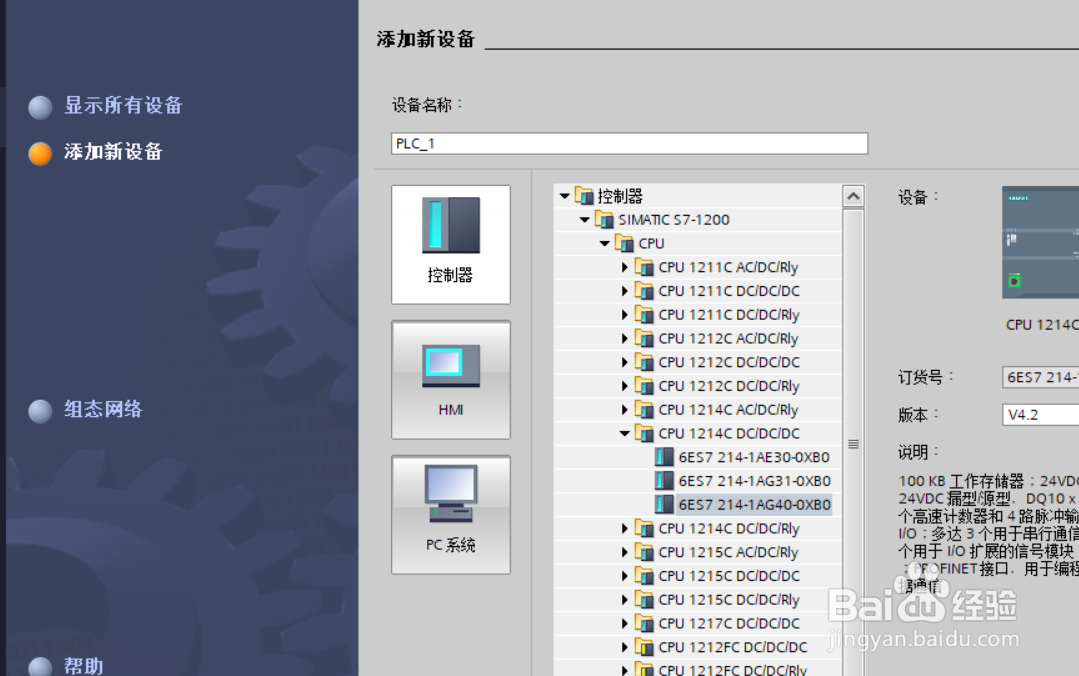Click the device tree scrollbar thumb
Screen dimensions: 1079x676
coord(853,443)
